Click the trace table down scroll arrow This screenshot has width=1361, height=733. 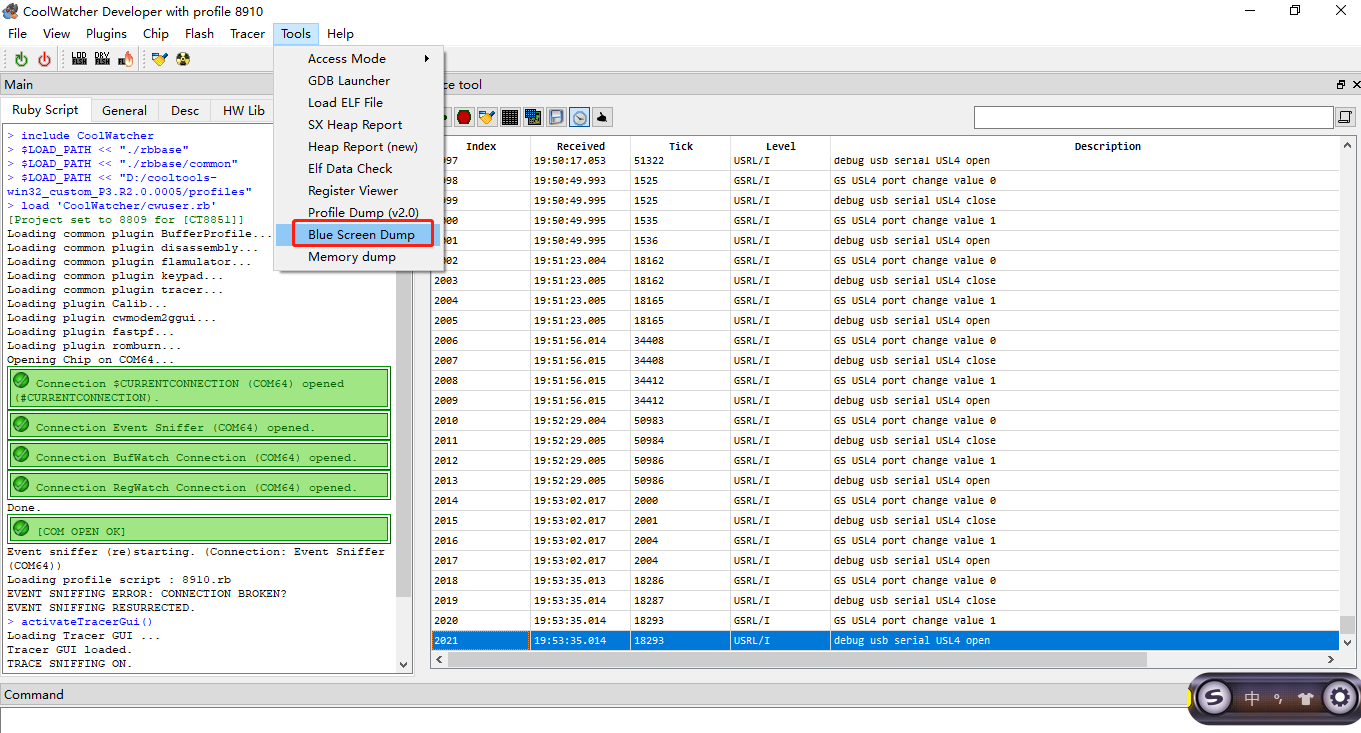(1347, 643)
